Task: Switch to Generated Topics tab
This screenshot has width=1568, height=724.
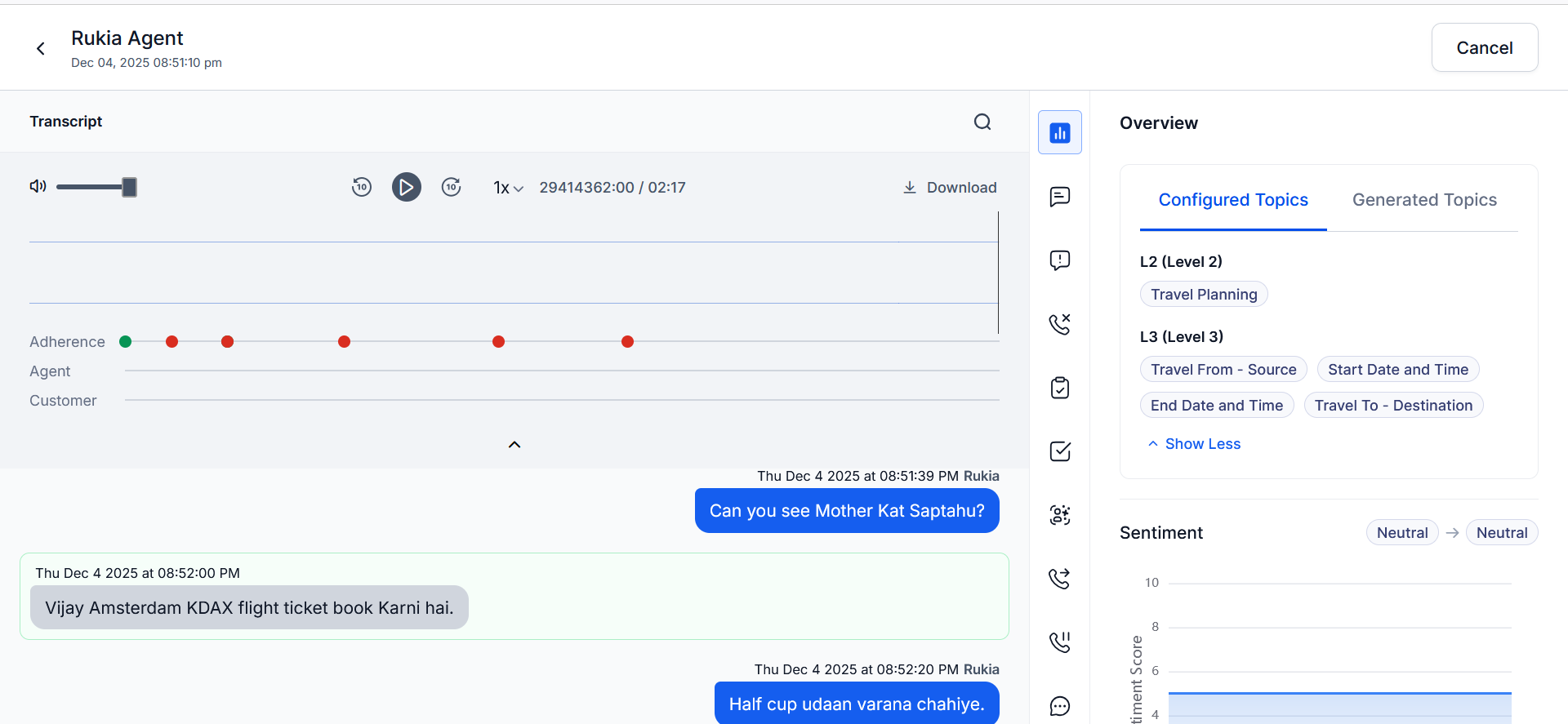Action: tap(1424, 200)
